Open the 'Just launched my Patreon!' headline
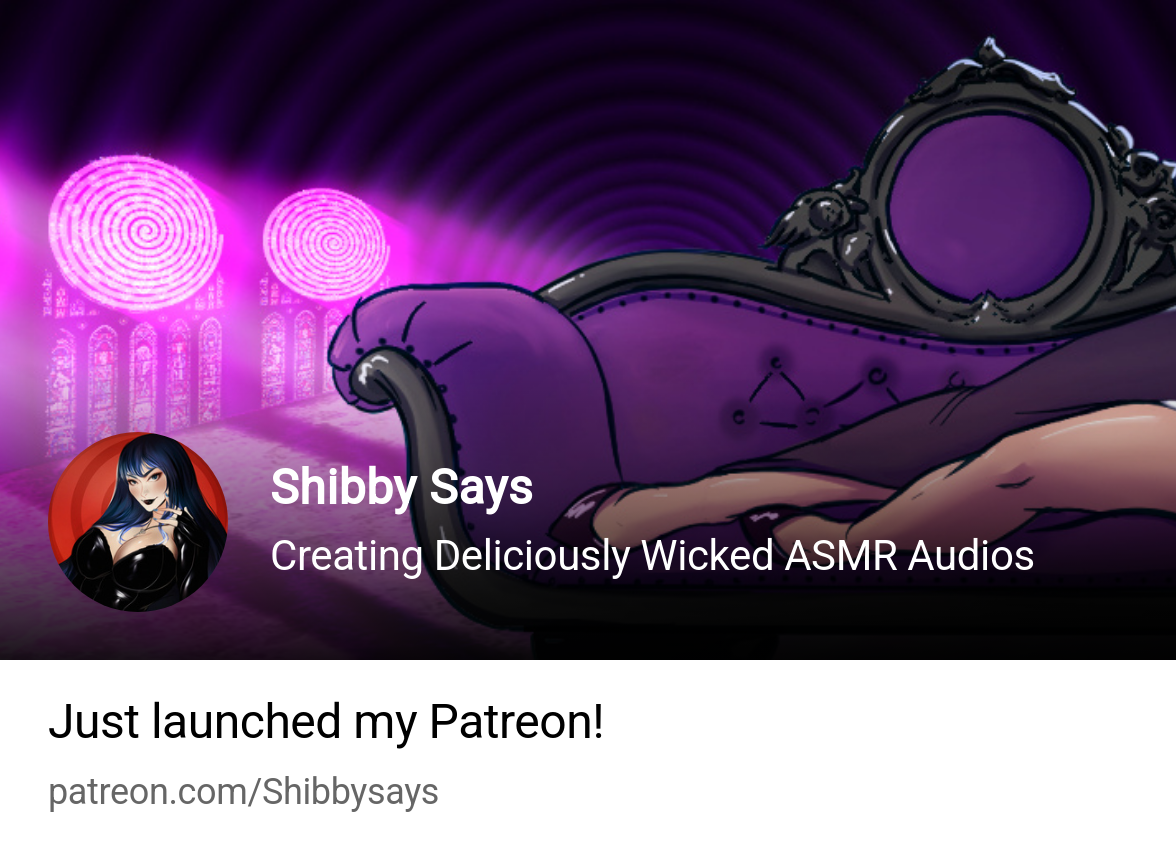 tap(326, 722)
